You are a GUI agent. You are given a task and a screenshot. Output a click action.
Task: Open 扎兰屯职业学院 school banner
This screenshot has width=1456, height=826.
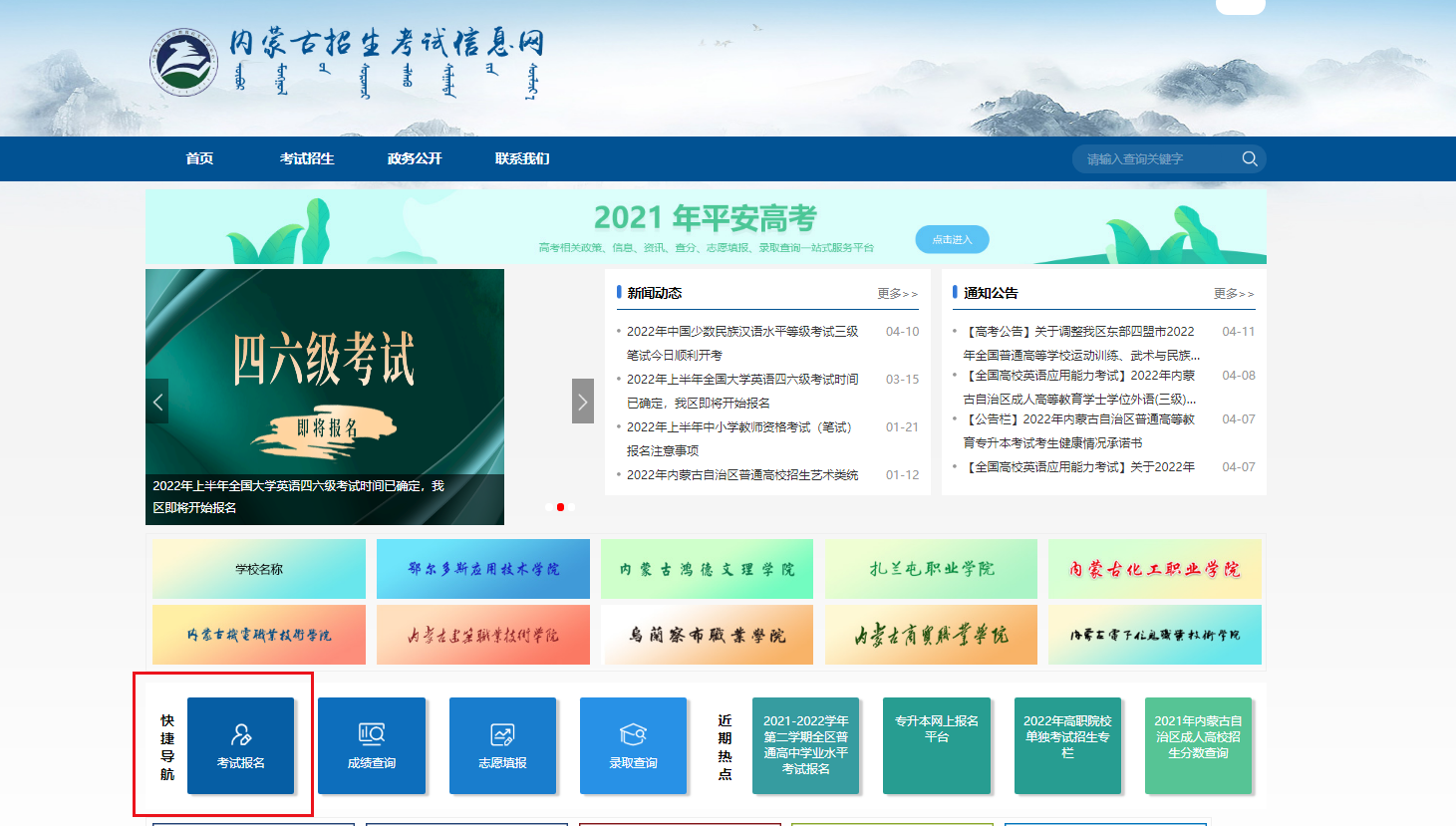tap(931, 569)
